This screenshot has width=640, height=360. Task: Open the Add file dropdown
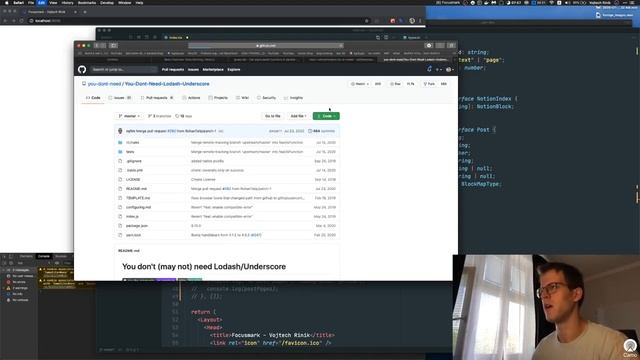(x=298, y=116)
